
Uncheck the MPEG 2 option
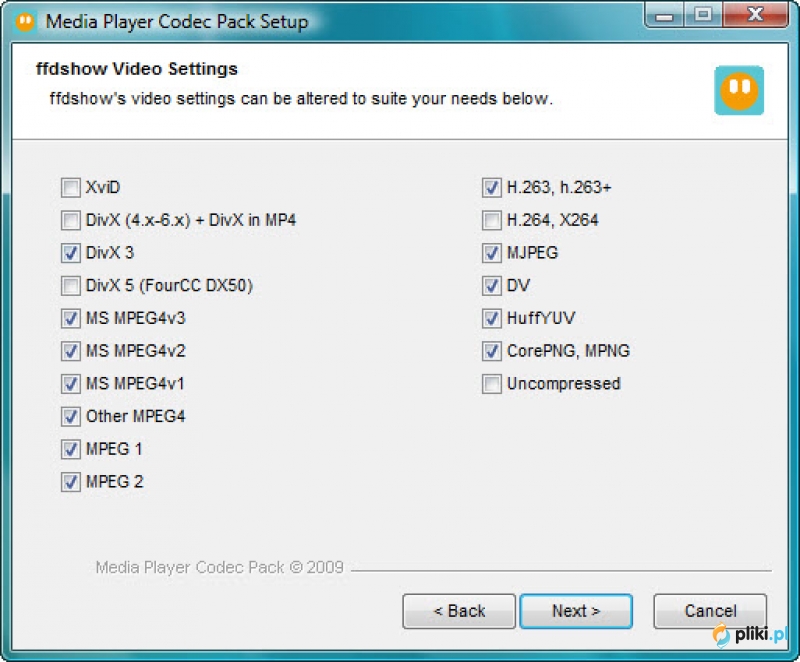click(70, 482)
